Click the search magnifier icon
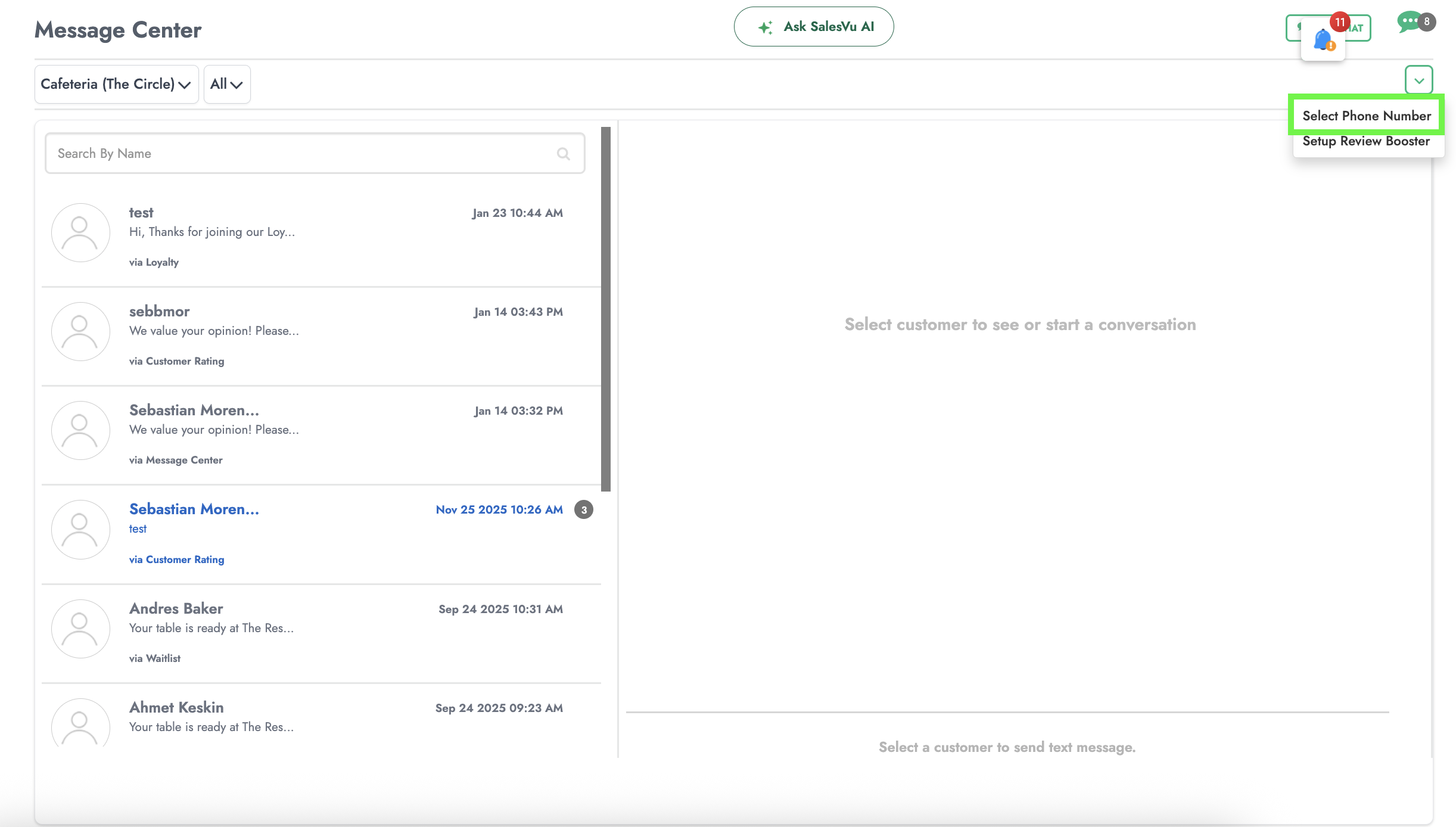This screenshot has height=827, width=1456. 563,154
